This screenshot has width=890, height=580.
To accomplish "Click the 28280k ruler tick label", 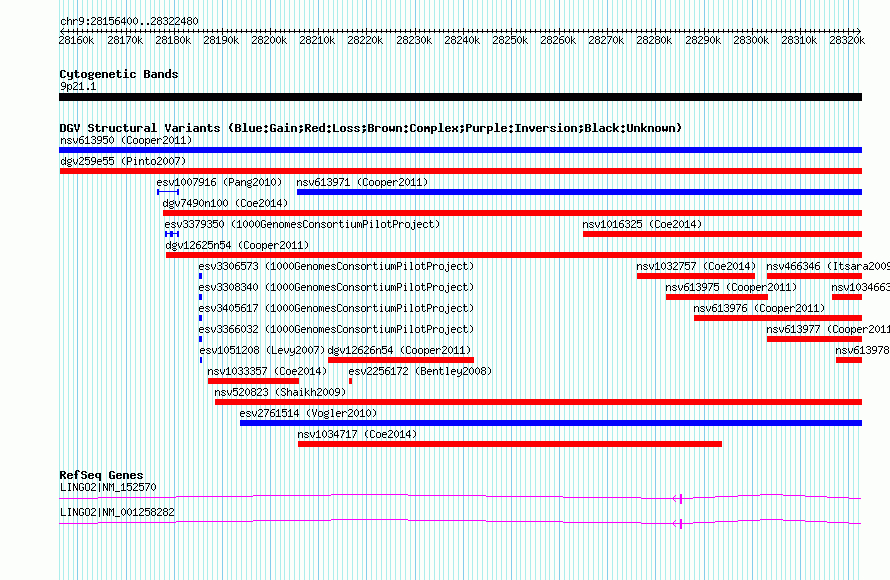I will 654,40.
